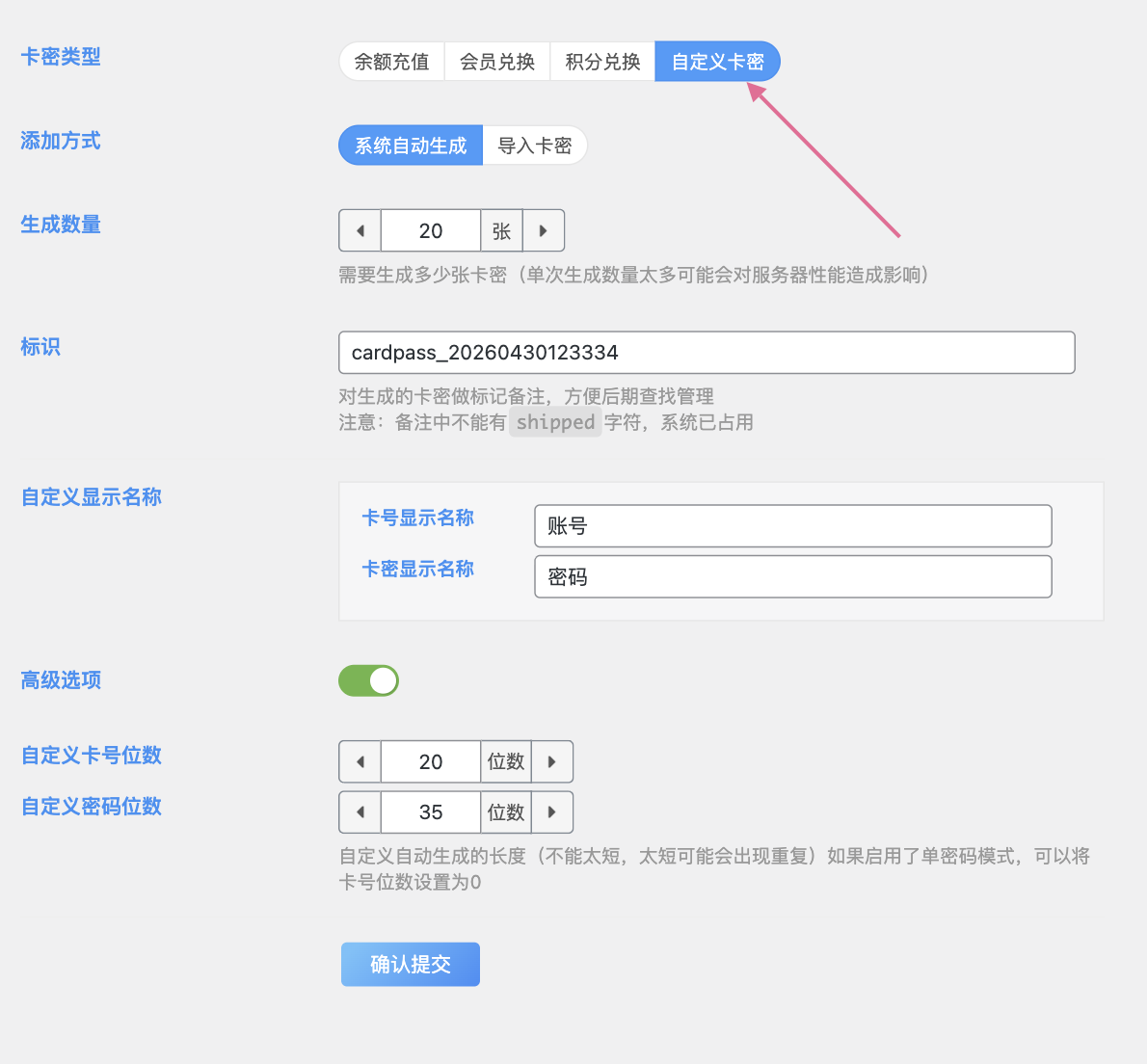Click the 标识 label
The image size is (1147, 1064).
tap(40, 347)
